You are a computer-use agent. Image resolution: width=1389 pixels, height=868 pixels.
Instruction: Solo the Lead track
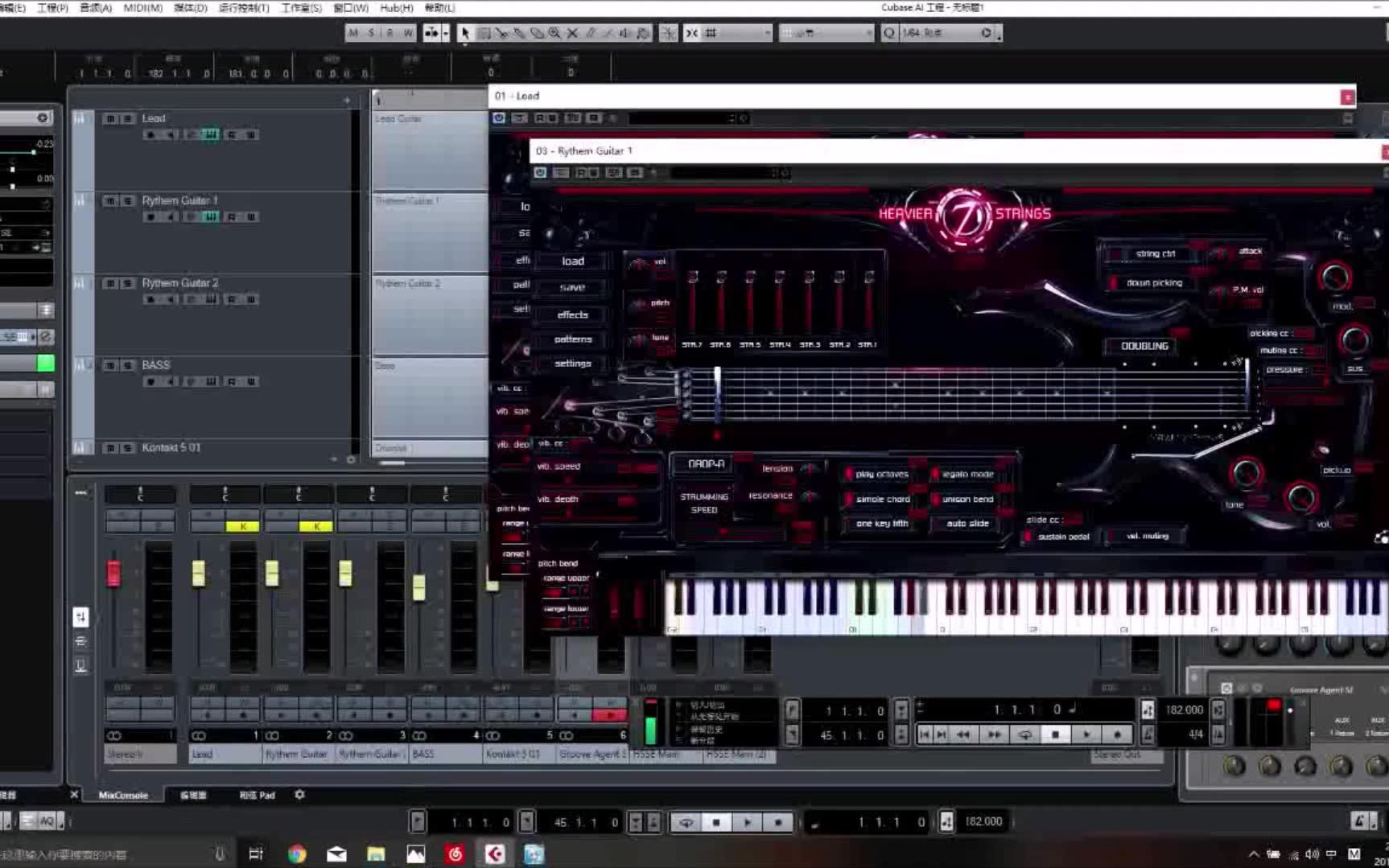tap(127, 118)
